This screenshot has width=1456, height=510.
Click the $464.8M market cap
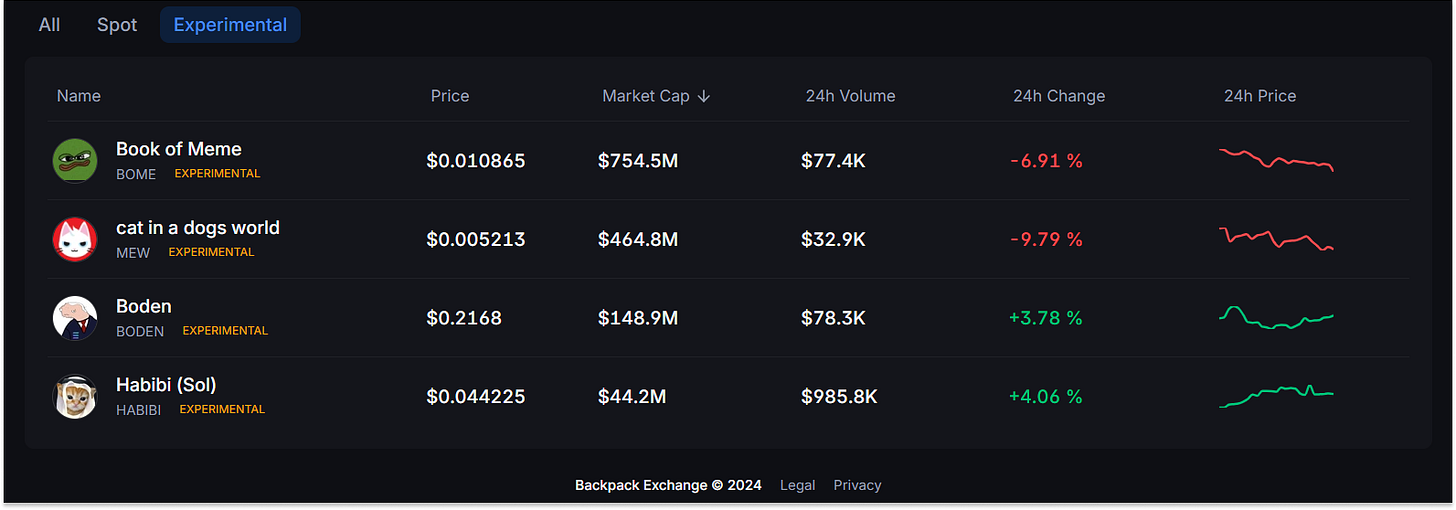click(638, 239)
